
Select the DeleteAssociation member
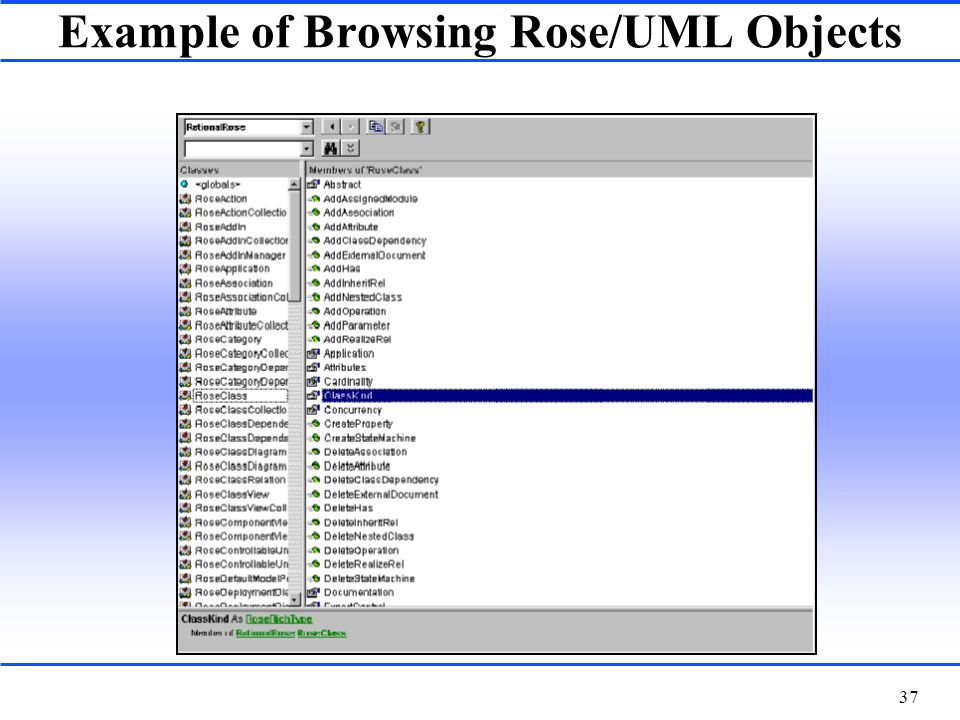click(366, 452)
